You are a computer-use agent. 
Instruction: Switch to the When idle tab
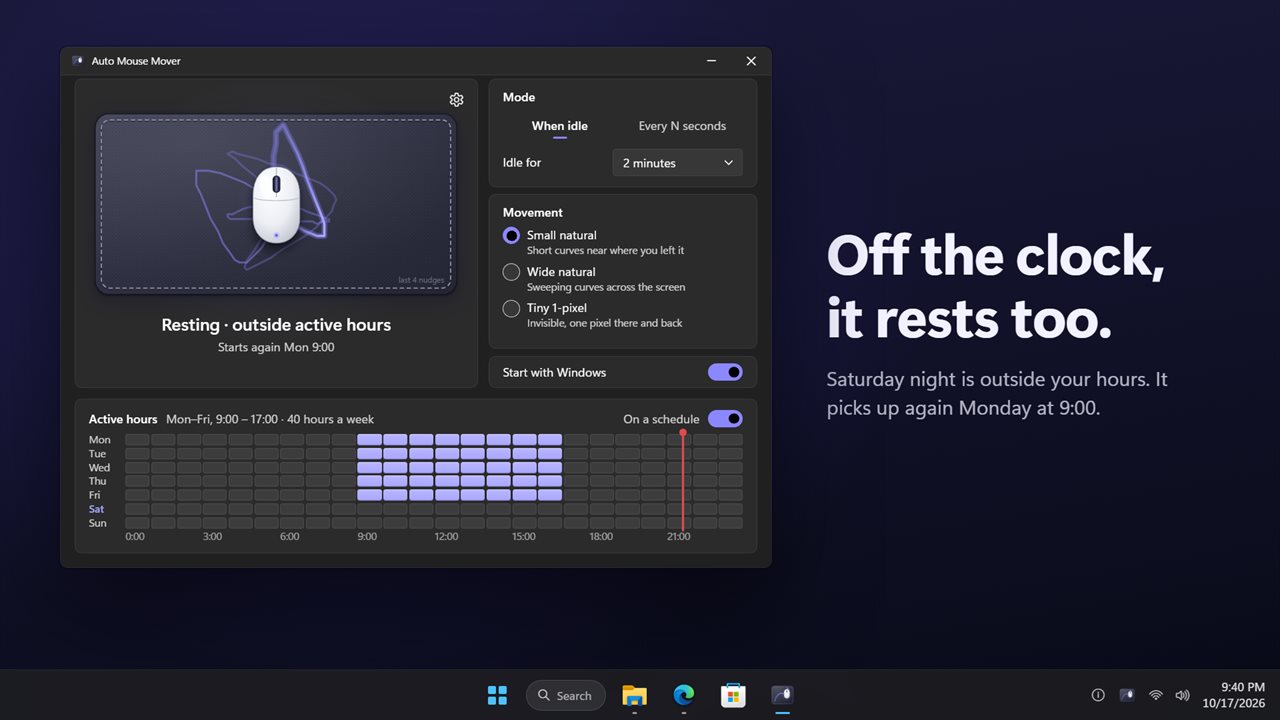tap(560, 126)
